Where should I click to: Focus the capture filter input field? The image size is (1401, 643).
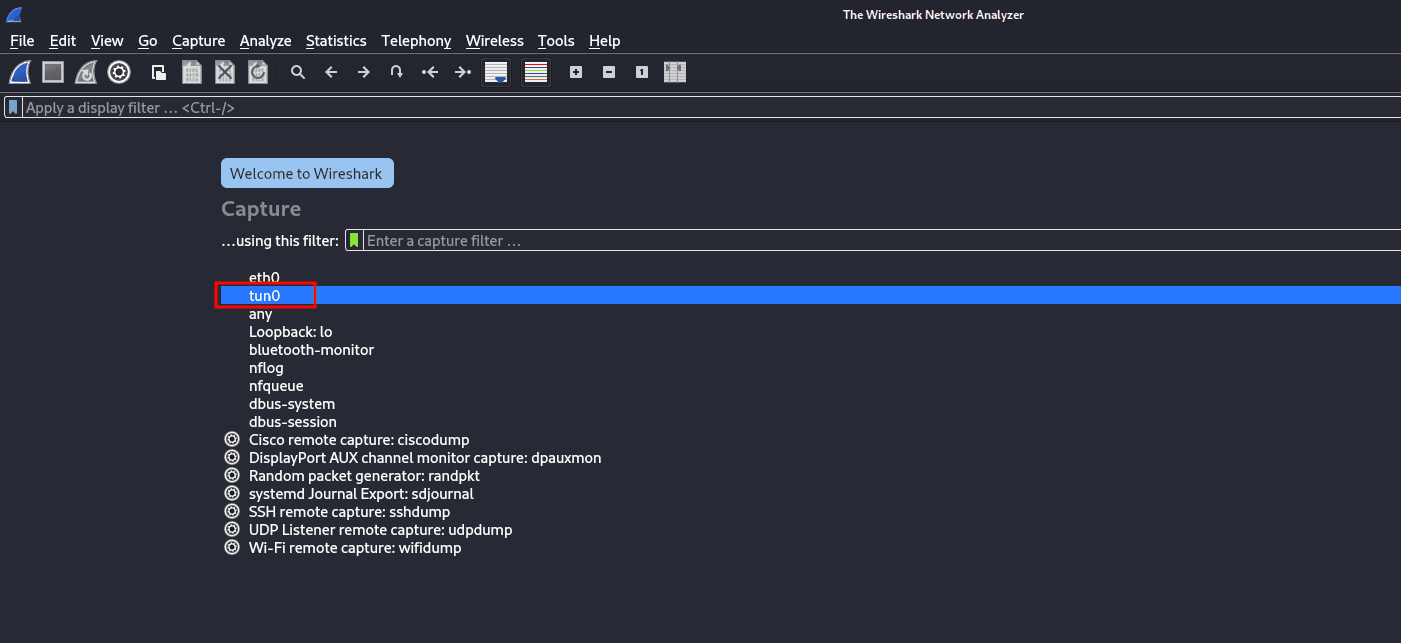882,240
